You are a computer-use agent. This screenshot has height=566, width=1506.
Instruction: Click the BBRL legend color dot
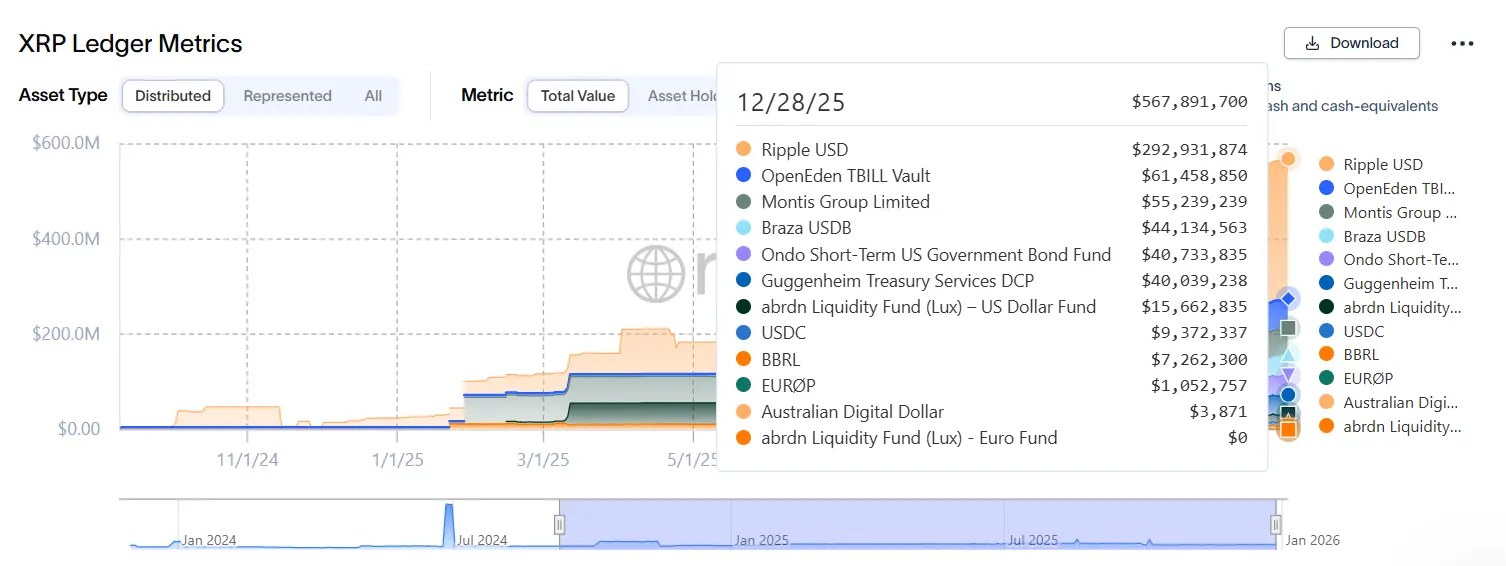coord(1327,354)
